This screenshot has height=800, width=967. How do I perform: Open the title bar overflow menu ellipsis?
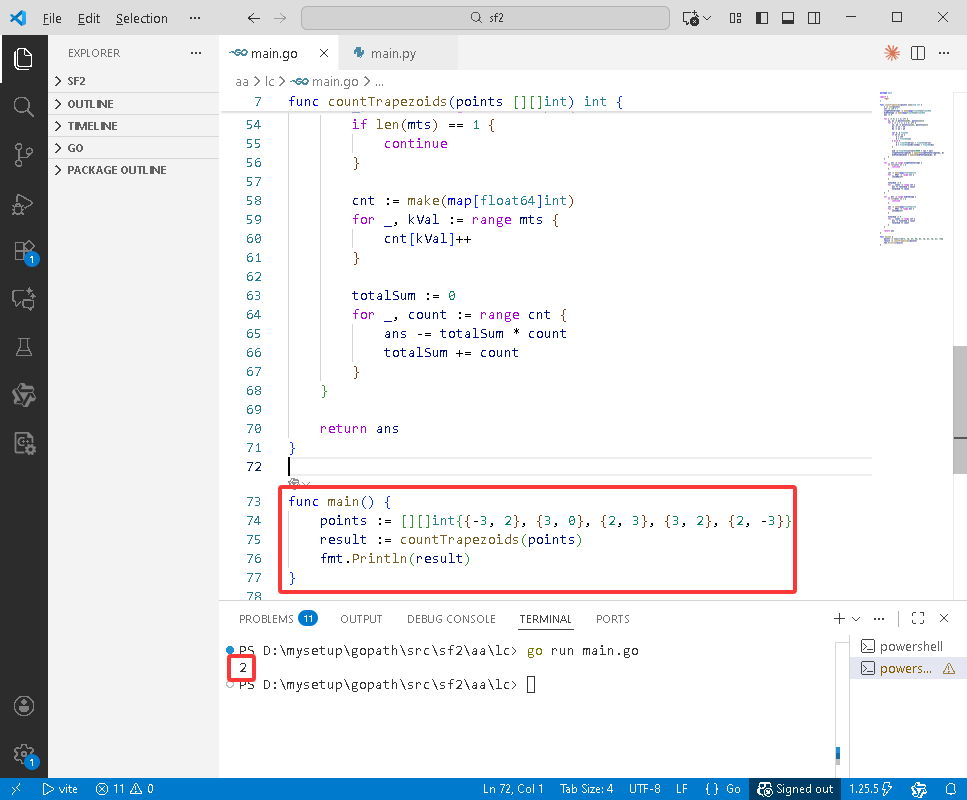pos(195,18)
